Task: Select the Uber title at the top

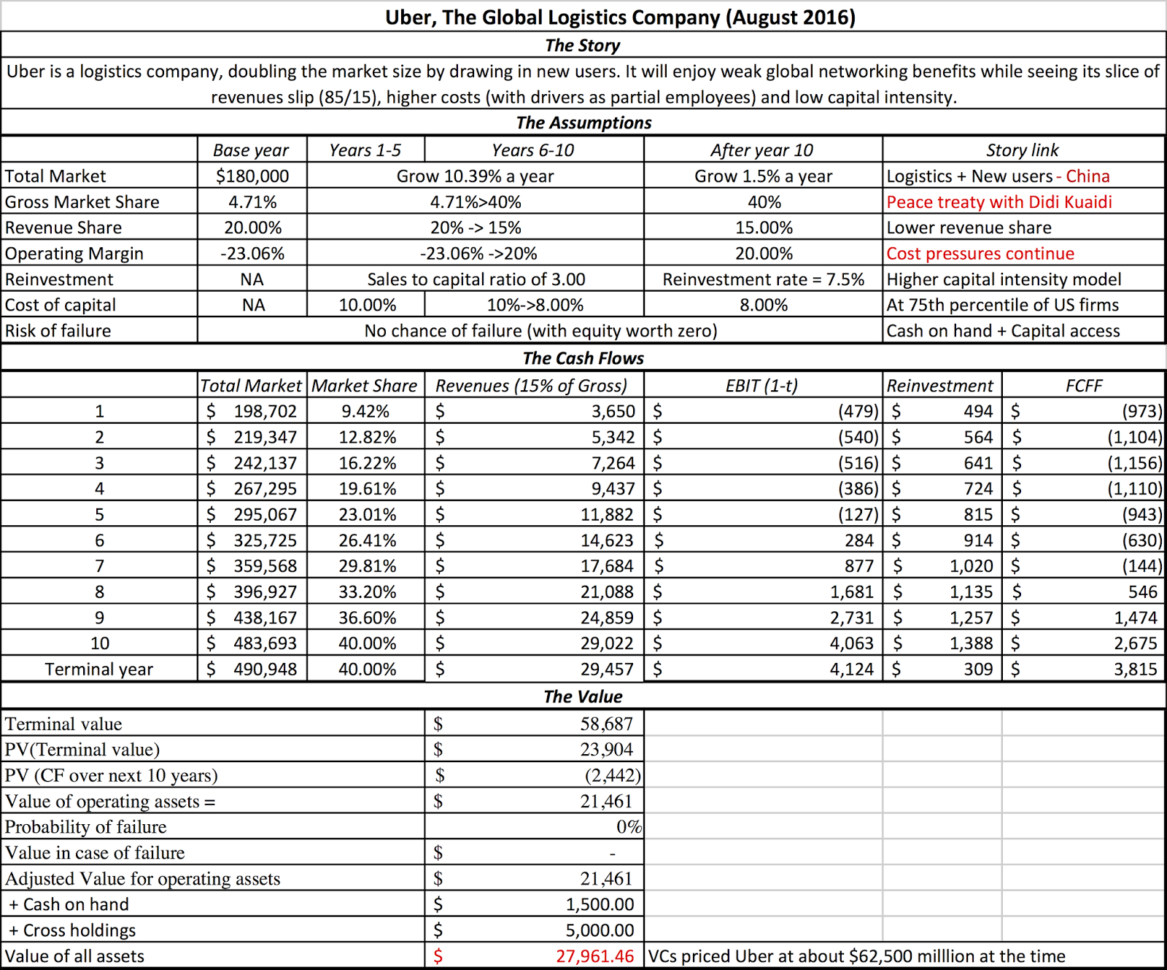Action: coord(583,17)
